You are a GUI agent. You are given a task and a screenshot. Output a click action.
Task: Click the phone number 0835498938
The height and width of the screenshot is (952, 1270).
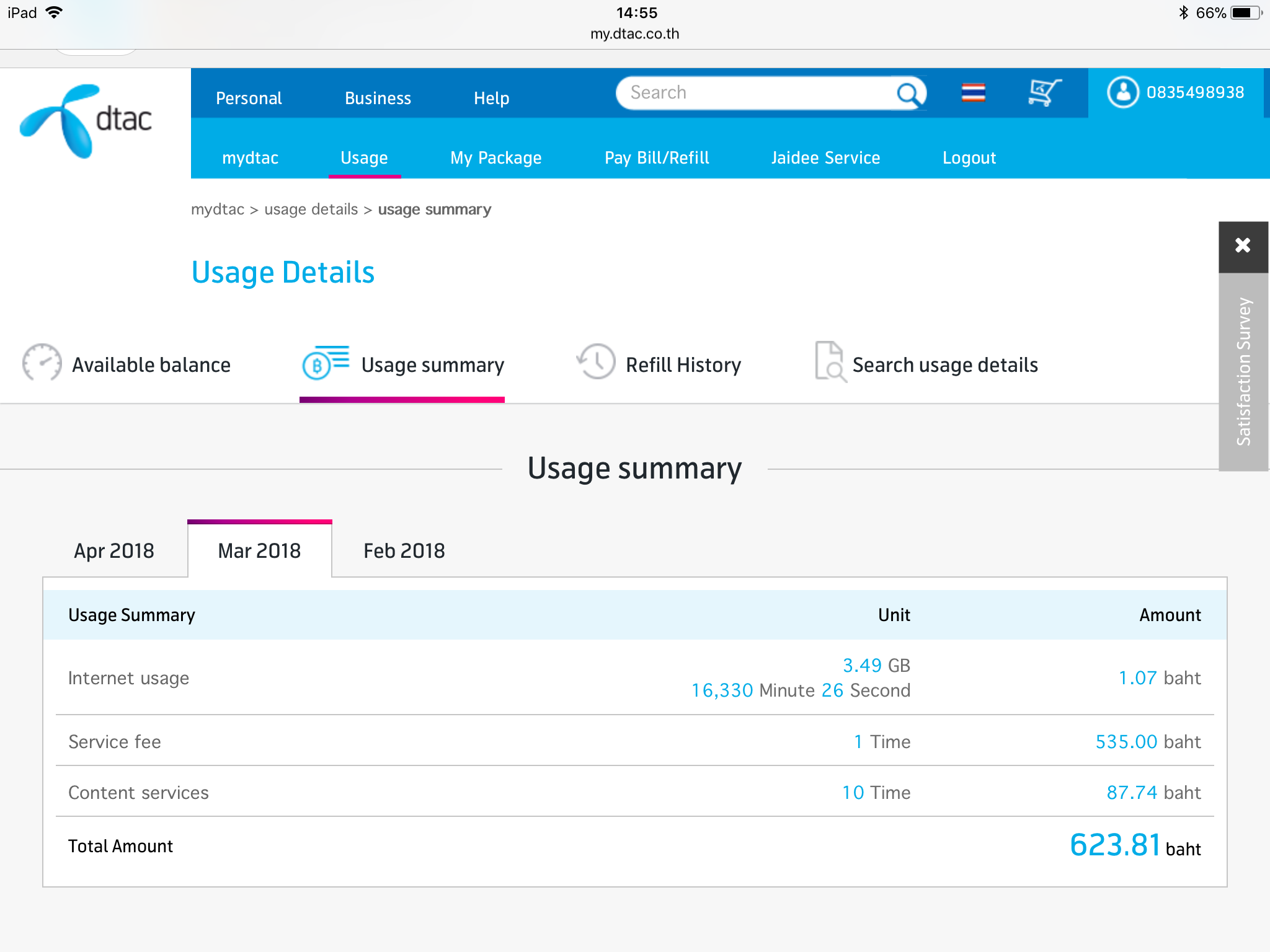click(1196, 92)
